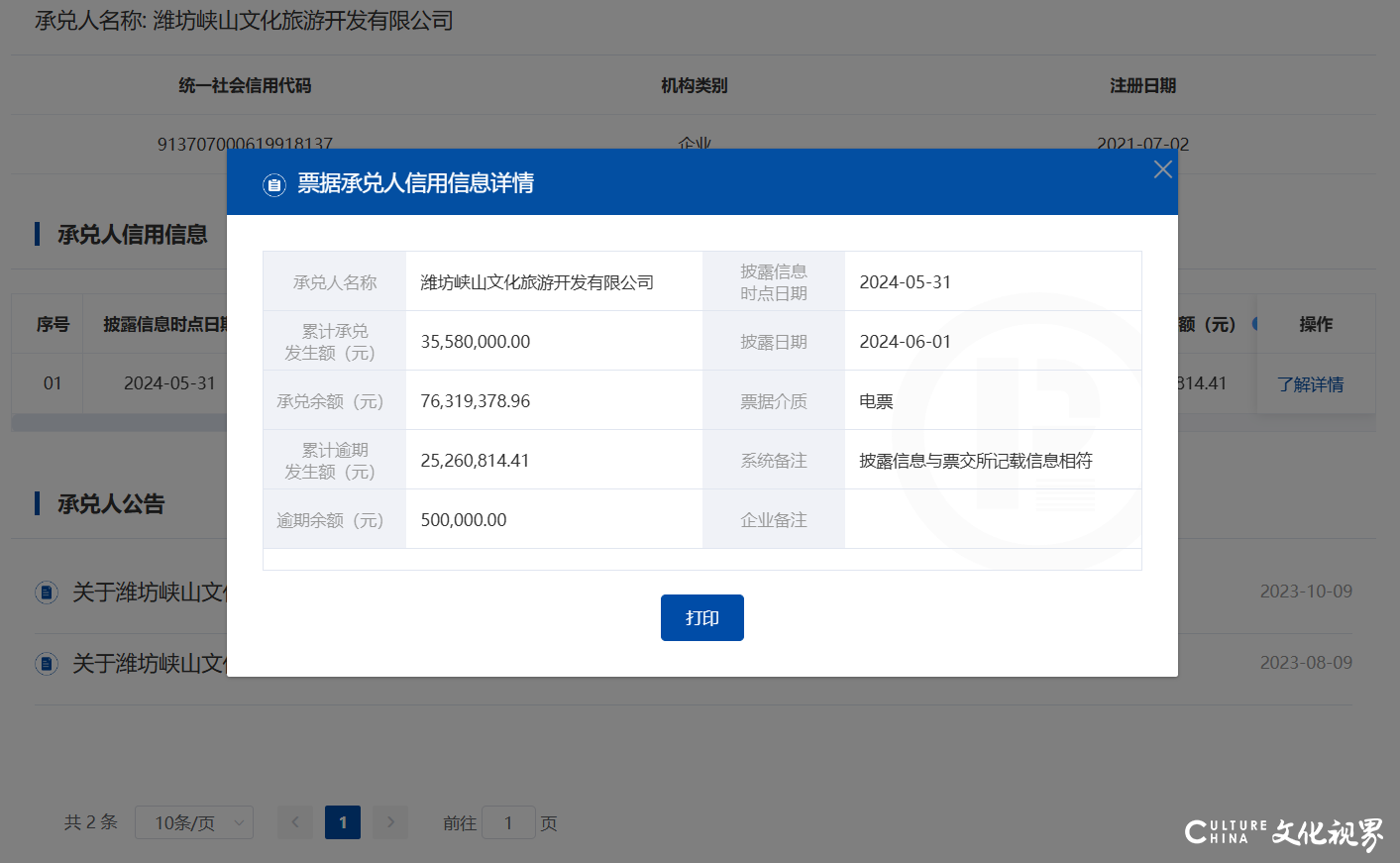This screenshot has width=1400, height=863.
Task: Click the horizontal scrollbar under the credit table
Action: click(119, 423)
